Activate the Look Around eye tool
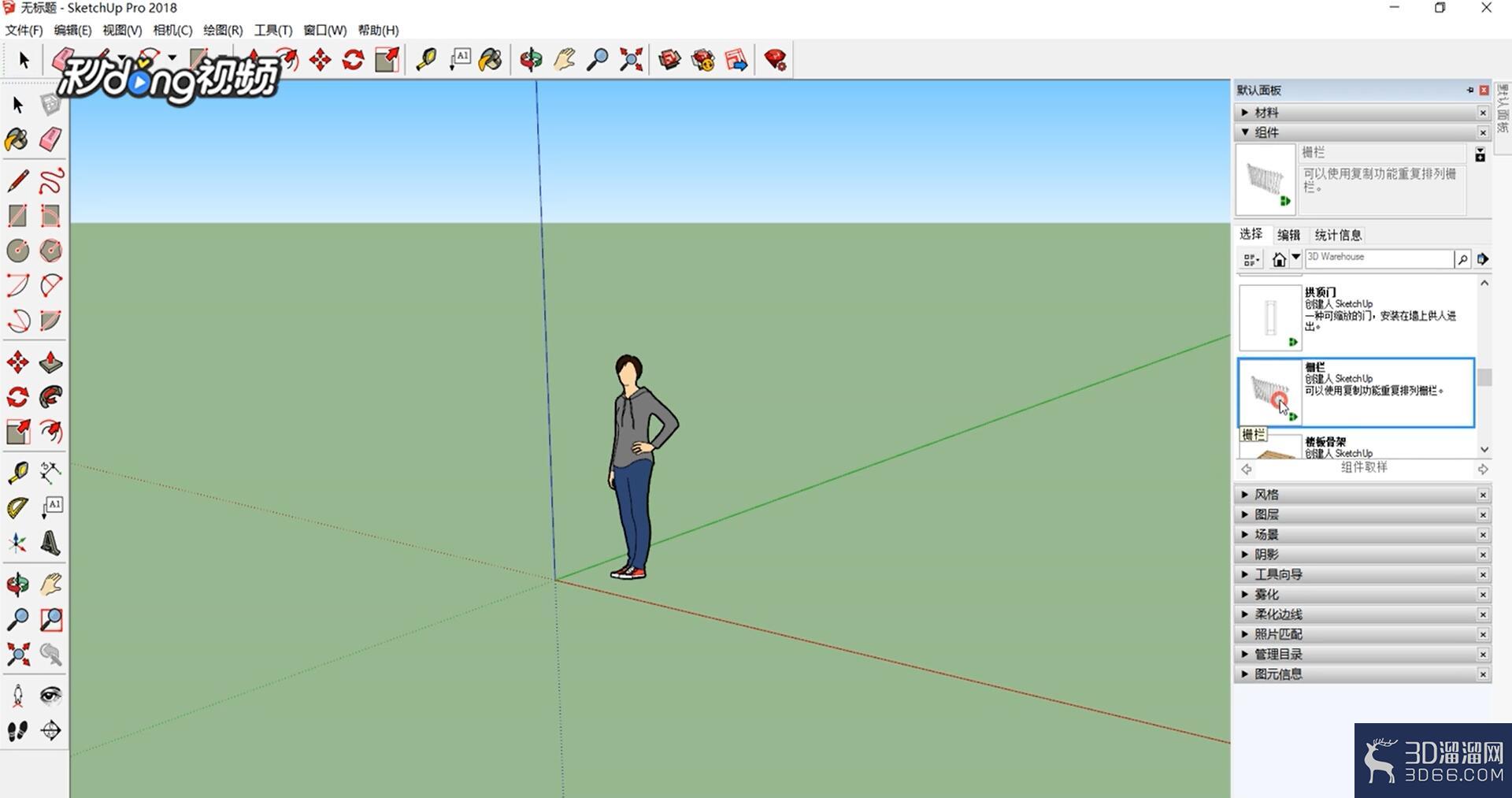Image resolution: width=1512 pixels, height=798 pixels. tap(50, 696)
